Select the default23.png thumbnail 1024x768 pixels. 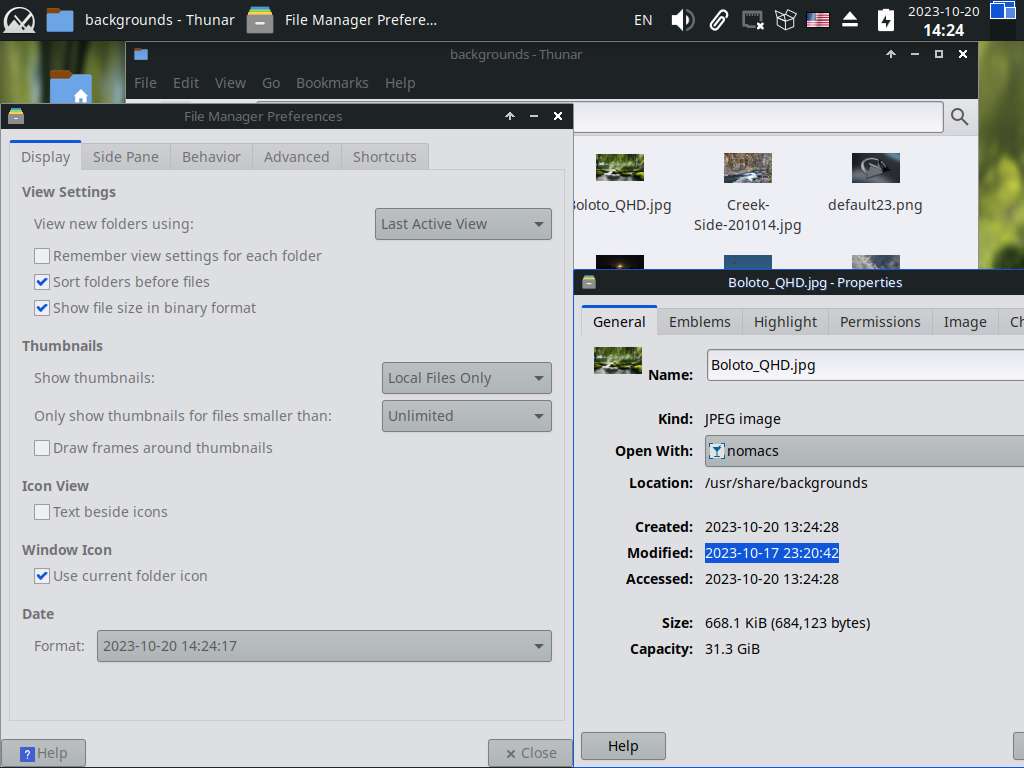tap(876, 168)
